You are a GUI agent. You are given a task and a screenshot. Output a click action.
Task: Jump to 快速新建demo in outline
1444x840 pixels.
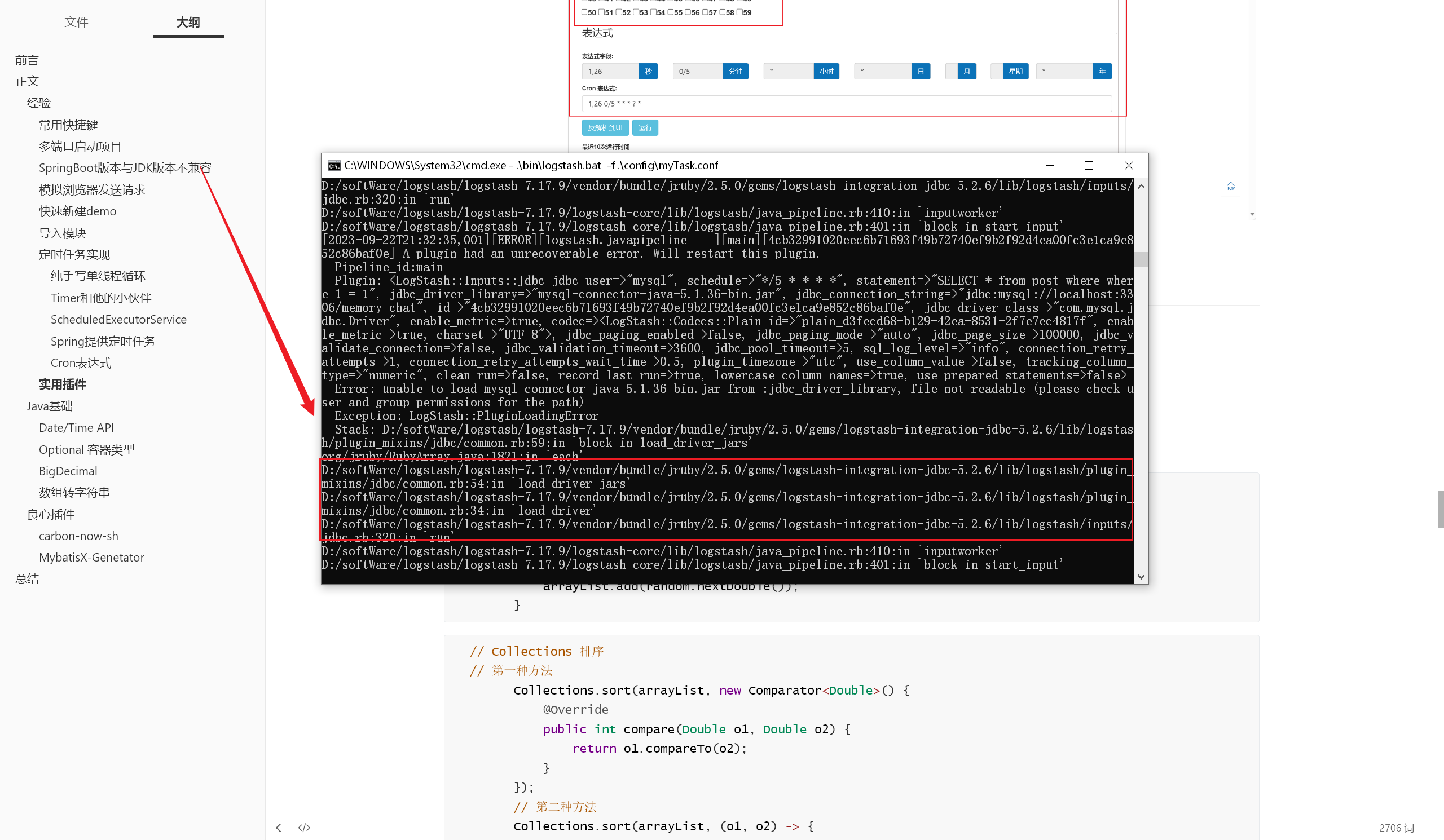pyautogui.click(x=77, y=211)
